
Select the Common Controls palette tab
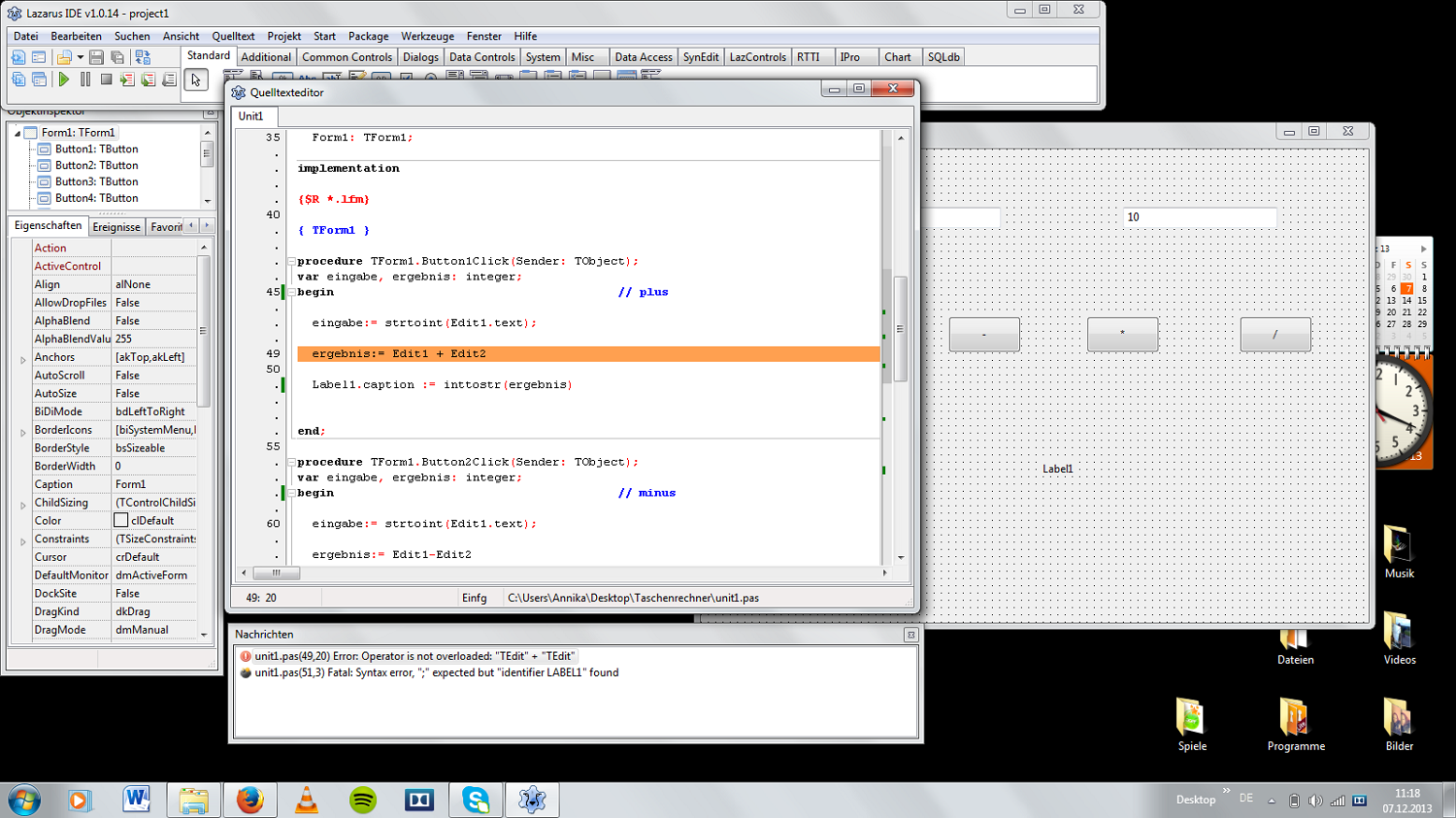click(347, 57)
